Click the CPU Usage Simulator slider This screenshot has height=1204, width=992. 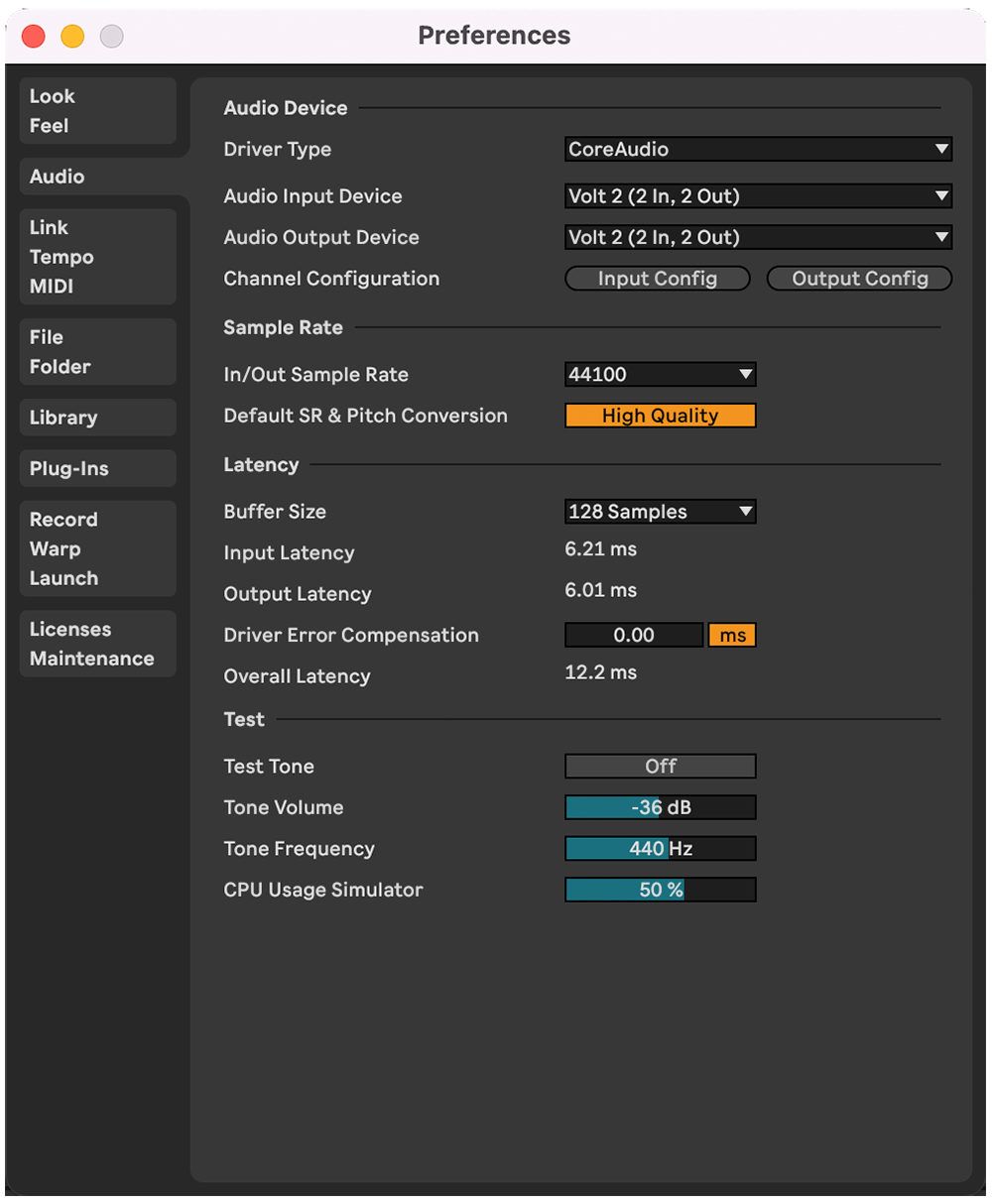[660, 891]
